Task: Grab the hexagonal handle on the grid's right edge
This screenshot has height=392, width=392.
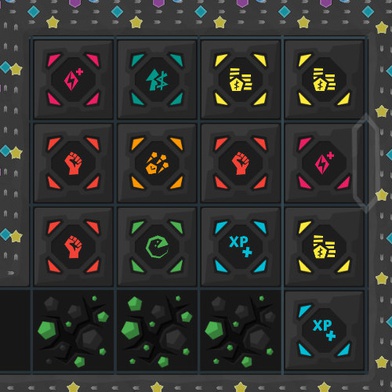Action: pyautogui.click(x=366, y=163)
